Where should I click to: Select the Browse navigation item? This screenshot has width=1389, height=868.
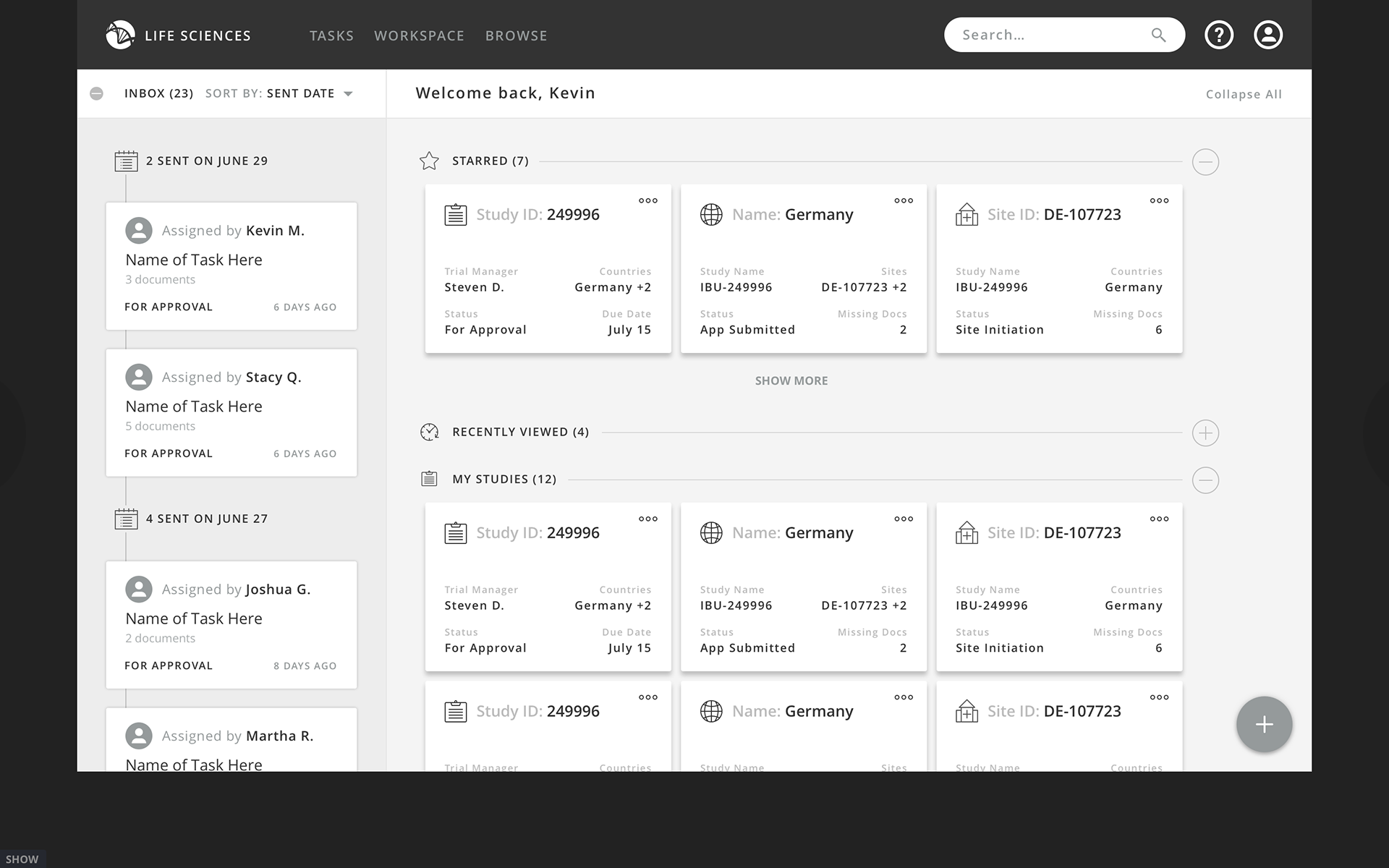tap(516, 35)
